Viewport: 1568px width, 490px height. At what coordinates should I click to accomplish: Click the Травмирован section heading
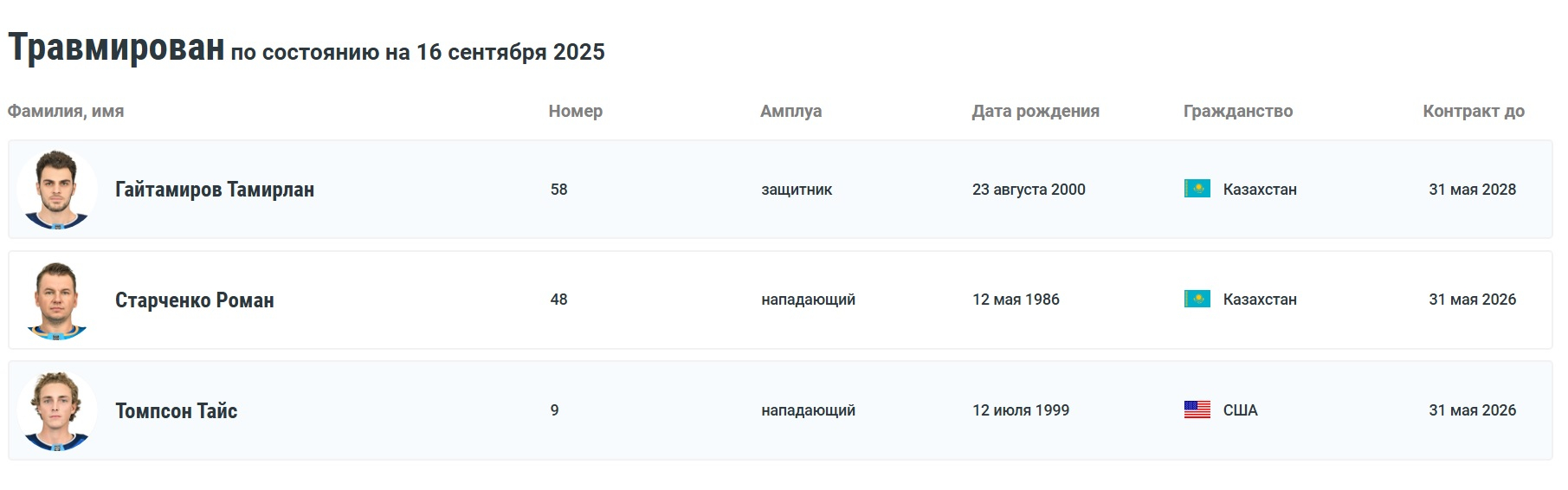(116, 47)
